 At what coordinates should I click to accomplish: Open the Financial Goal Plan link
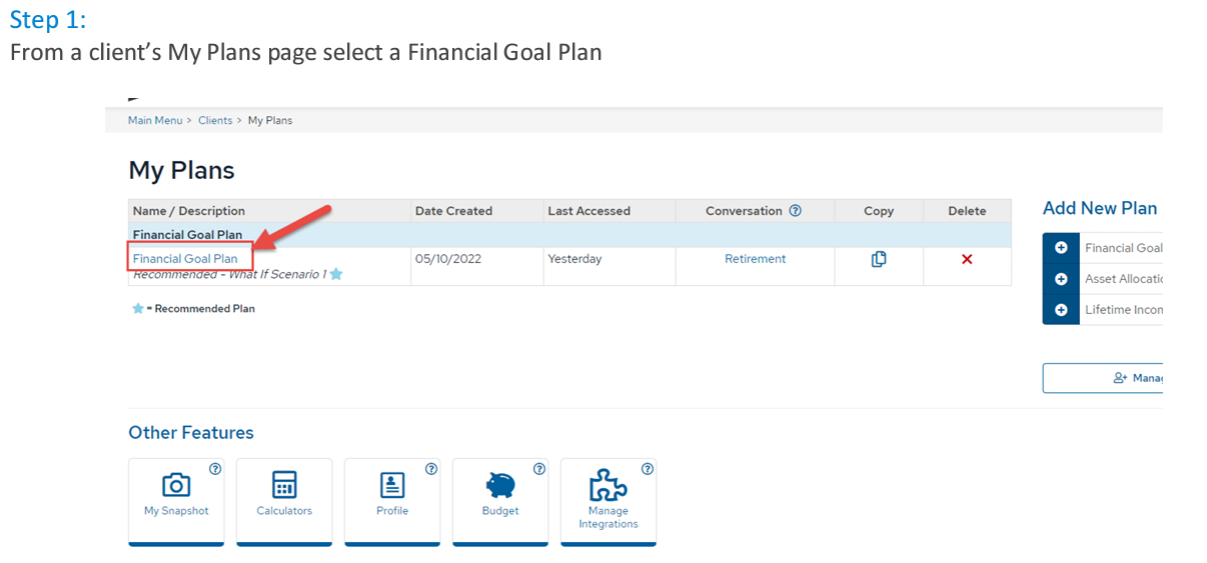pyautogui.click(x=185, y=259)
